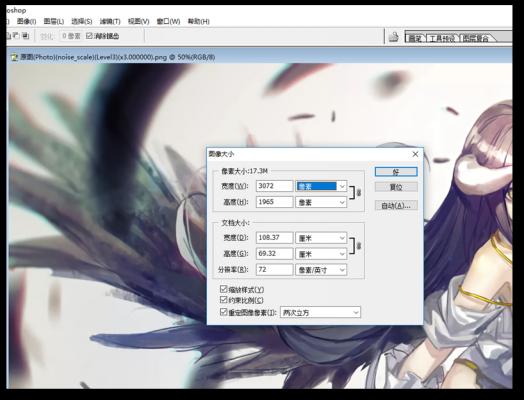Toggle the 缩放样式 Scale Styles checkbox
The width and height of the screenshot is (524, 400).
pyautogui.click(x=223, y=289)
